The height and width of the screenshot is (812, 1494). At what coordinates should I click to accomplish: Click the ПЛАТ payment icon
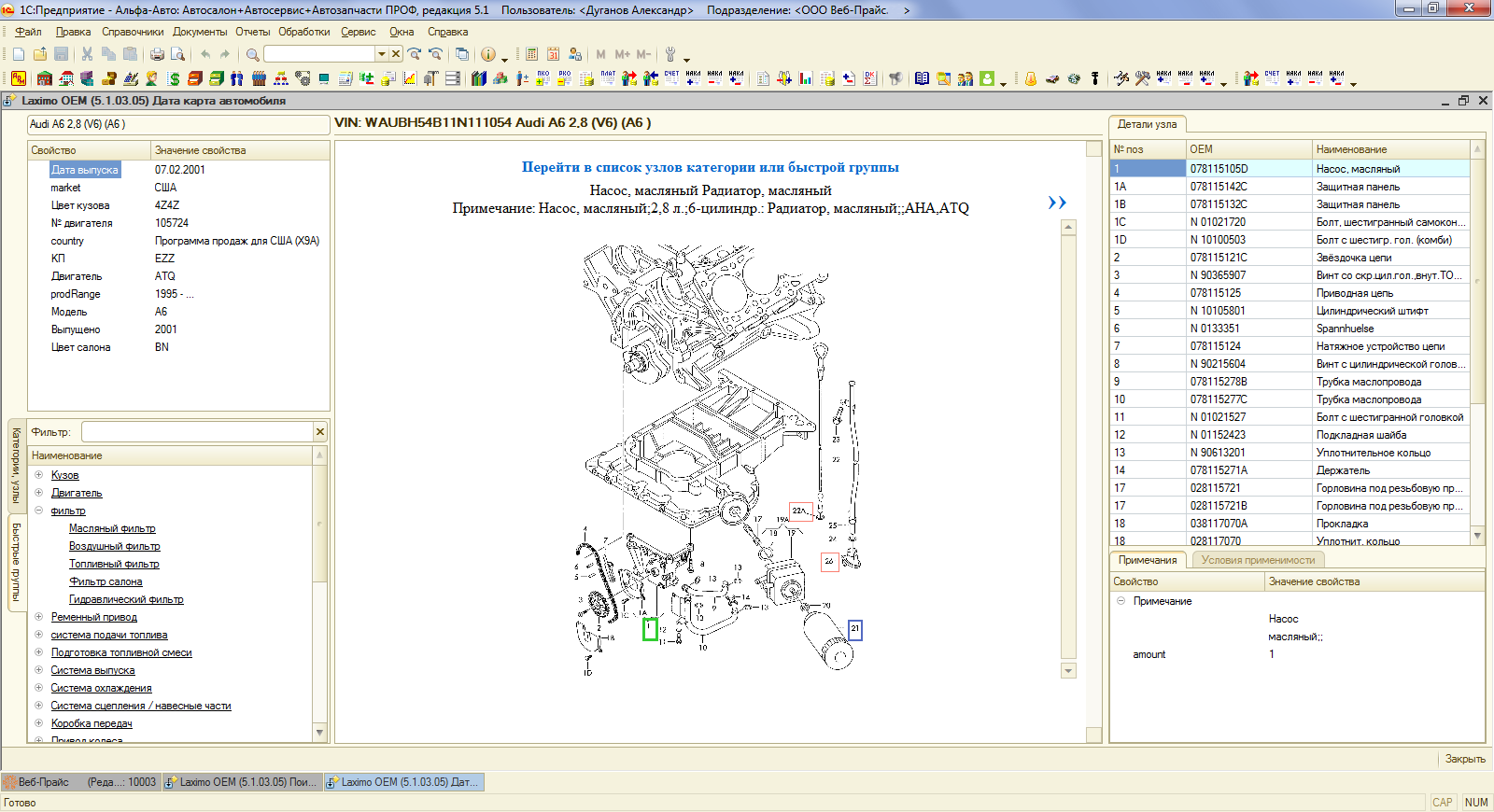click(608, 78)
